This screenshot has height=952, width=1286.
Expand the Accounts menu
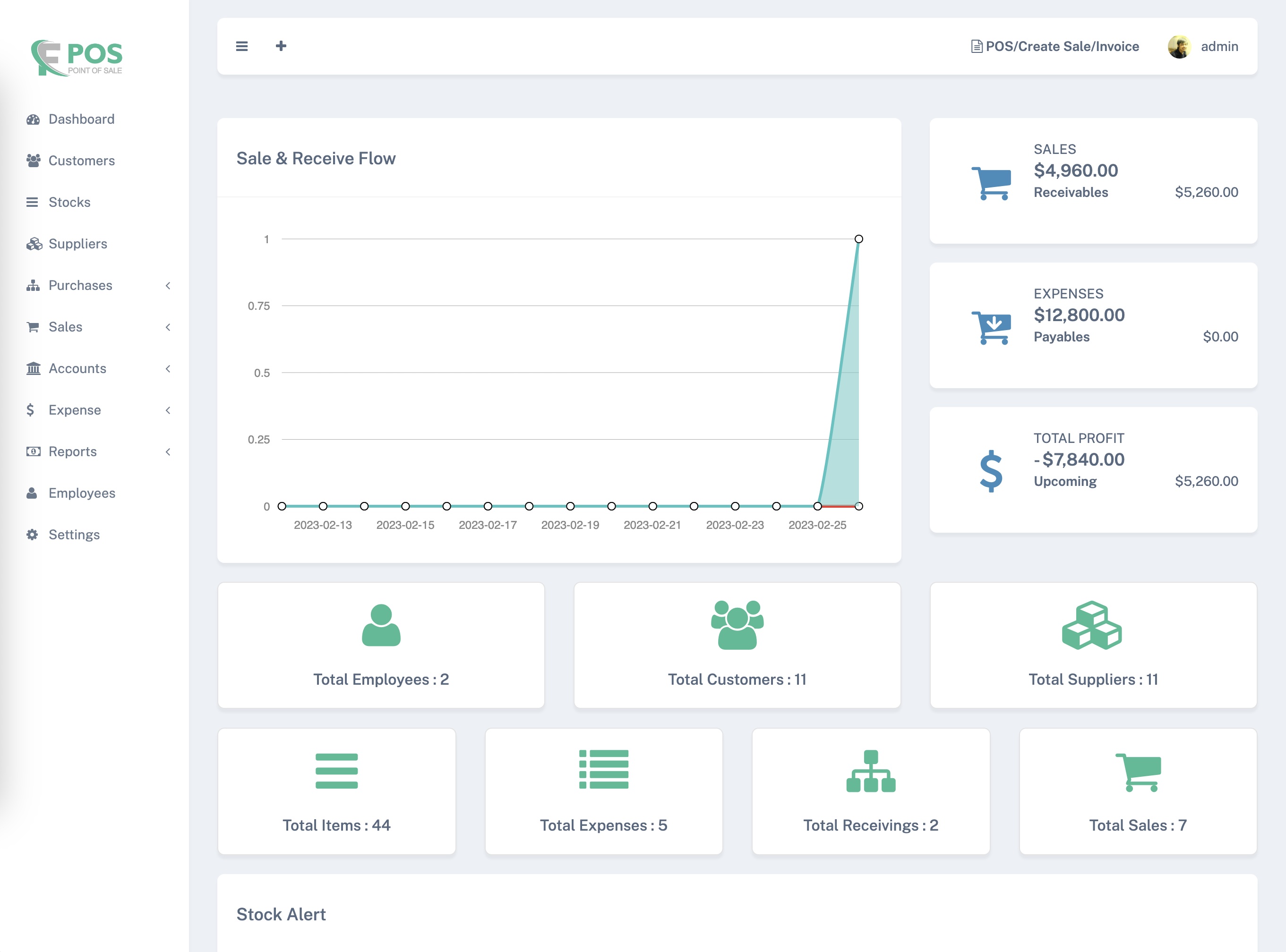pyautogui.click(x=167, y=368)
